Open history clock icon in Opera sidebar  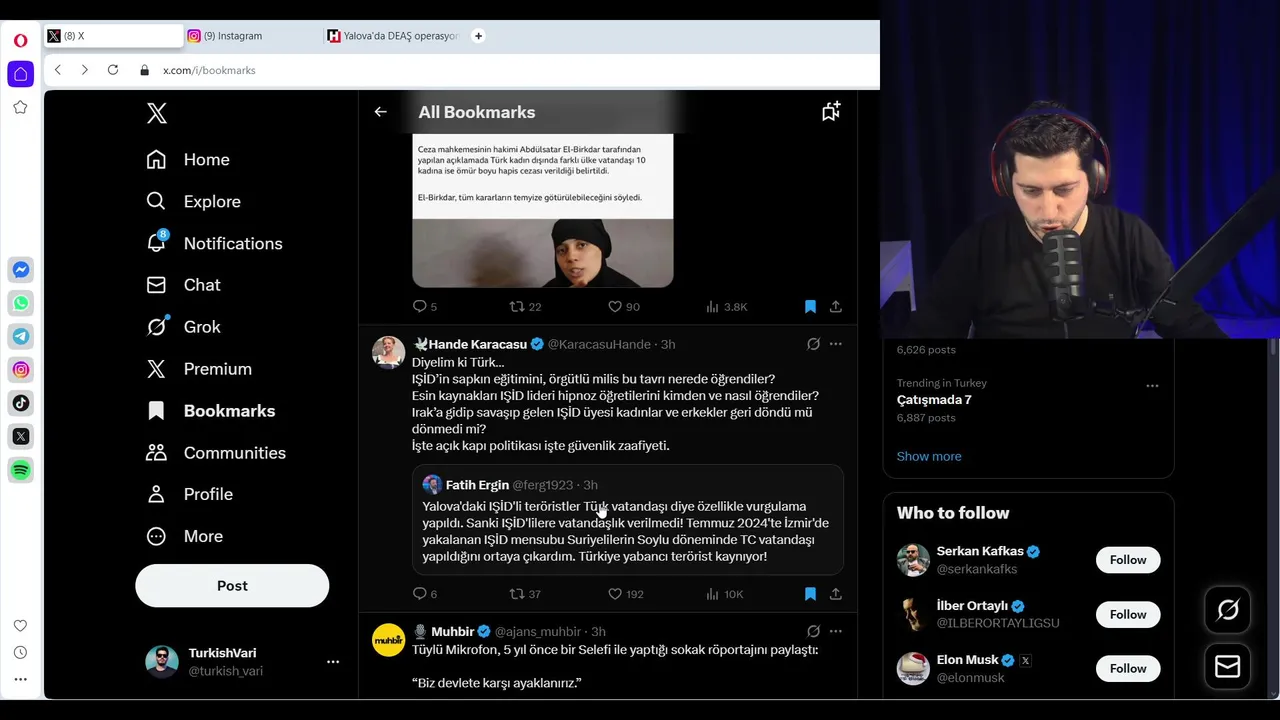[20, 652]
